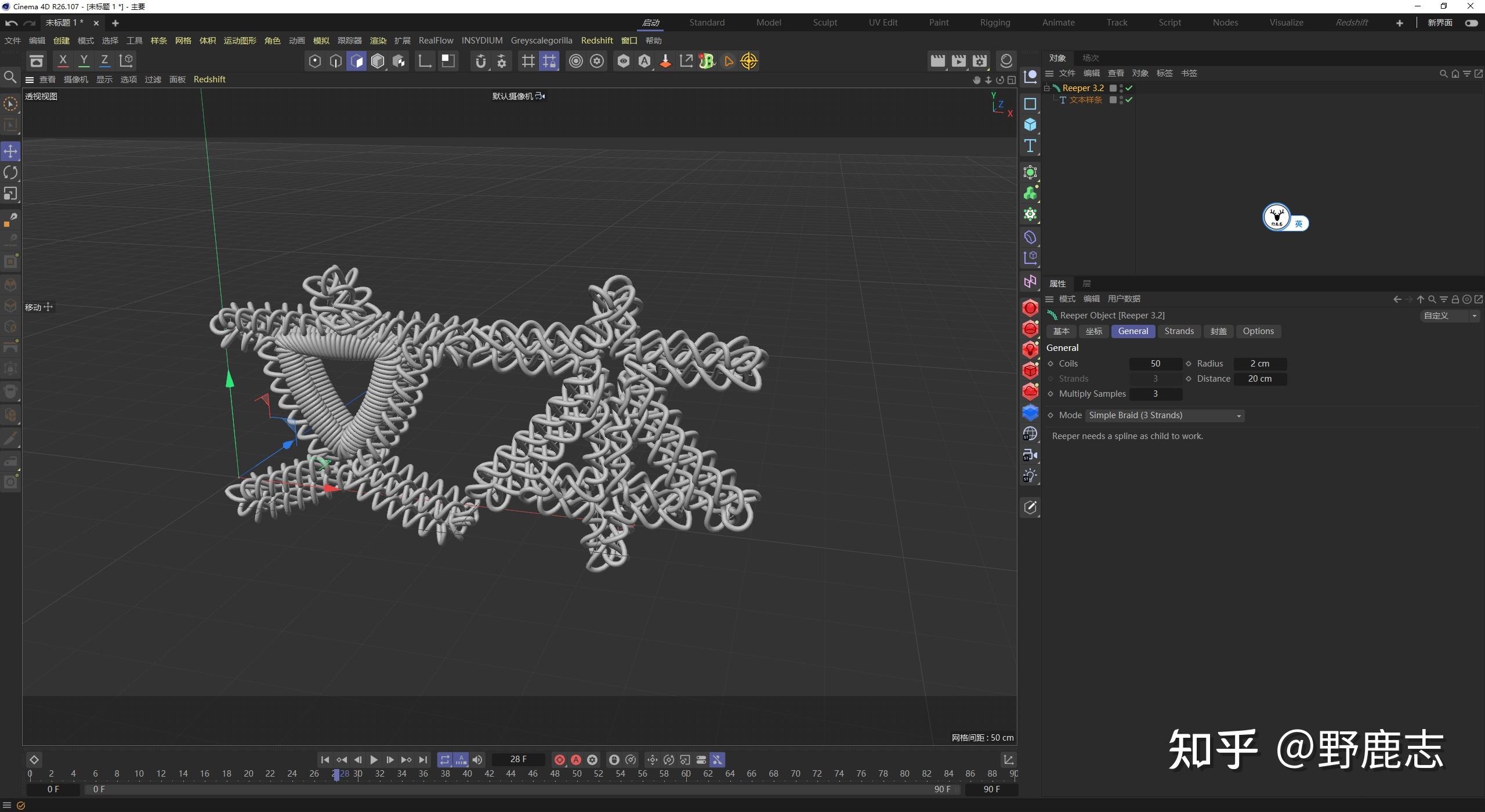This screenshot has width=1485, height=812.
Task: Open the Redshift menu in the menu bar
Action: pyautogui.click(x=597, y=40)
